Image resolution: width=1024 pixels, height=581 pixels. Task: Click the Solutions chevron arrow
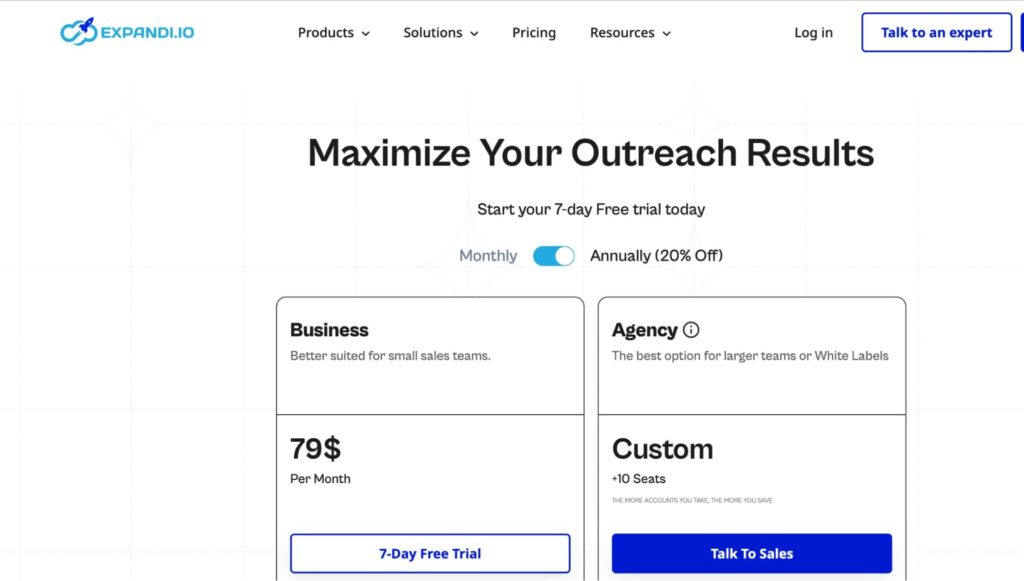pos(474,34)
